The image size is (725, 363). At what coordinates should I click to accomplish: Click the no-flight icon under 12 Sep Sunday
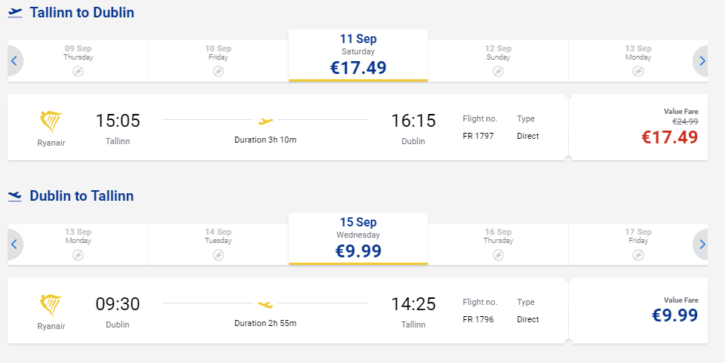[x=498, y=71]
